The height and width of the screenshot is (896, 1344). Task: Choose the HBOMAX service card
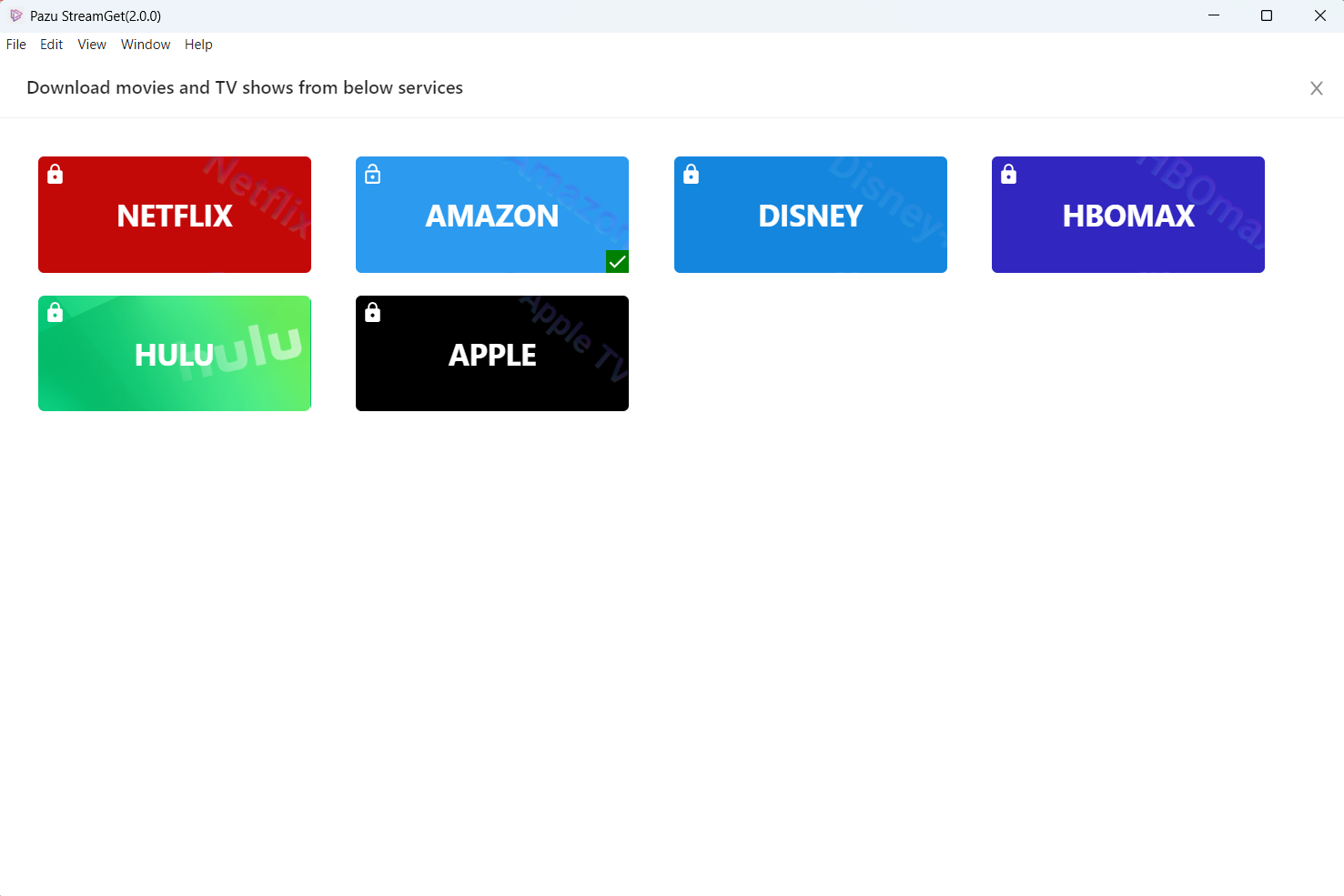pyautogui.click(x=1128, y=215)
